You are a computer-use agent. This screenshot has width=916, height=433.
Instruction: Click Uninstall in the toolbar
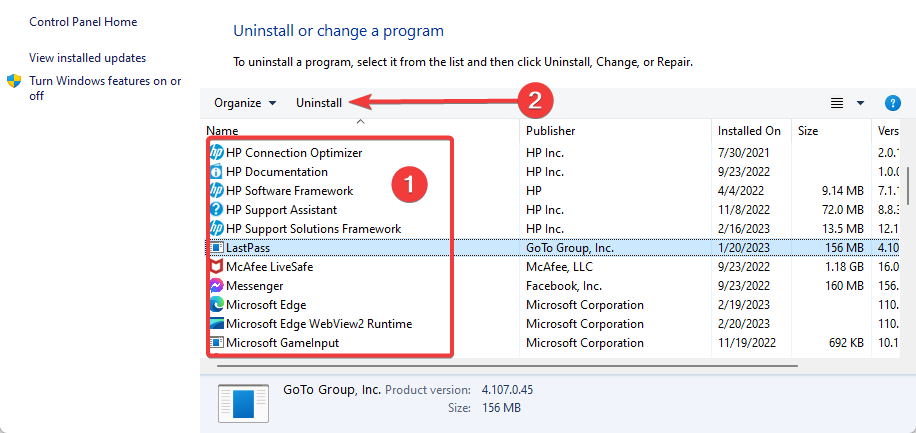pyautogui.click(x=319, y=103)
